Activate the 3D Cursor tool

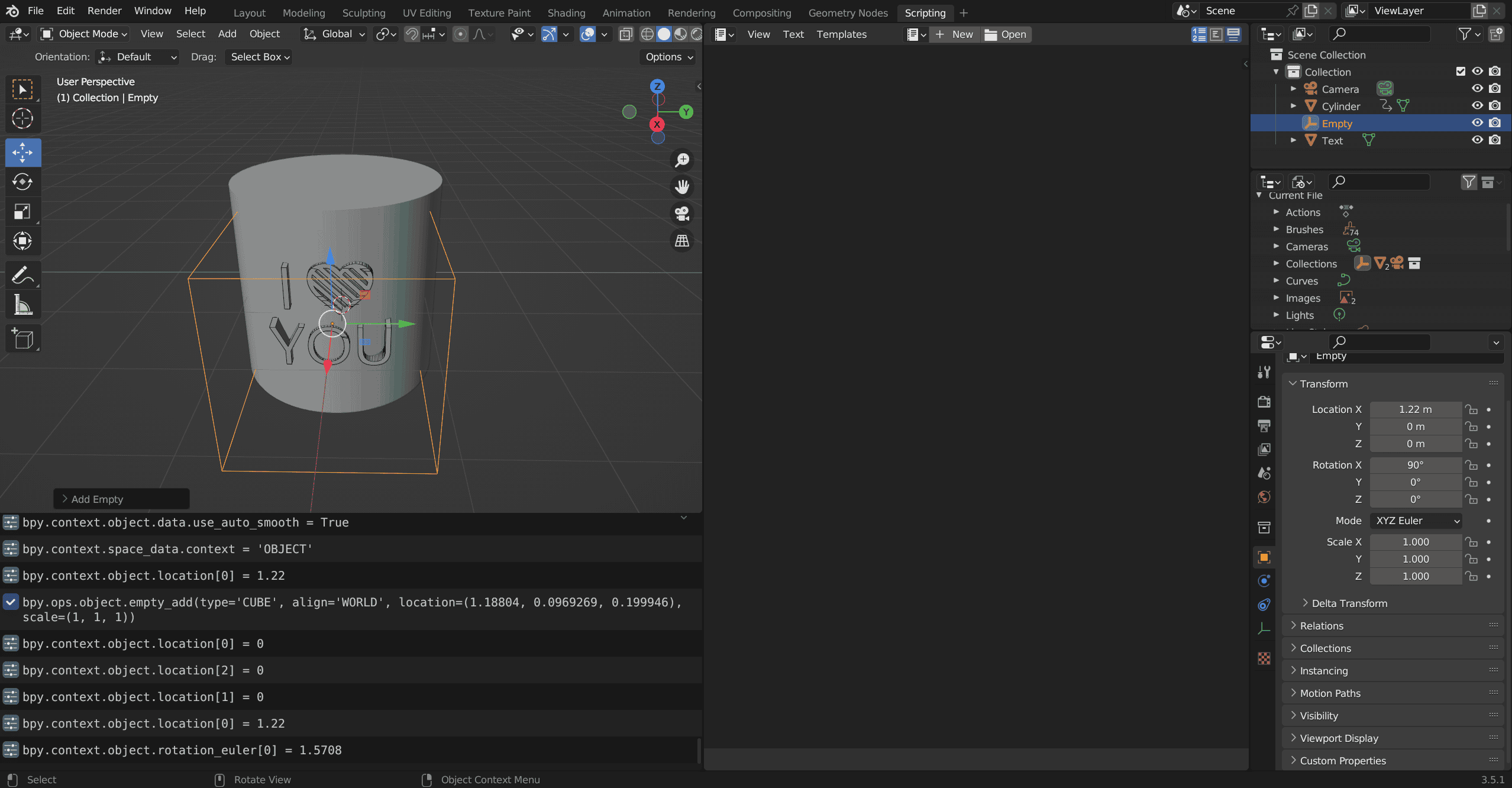tap(22, 119)
